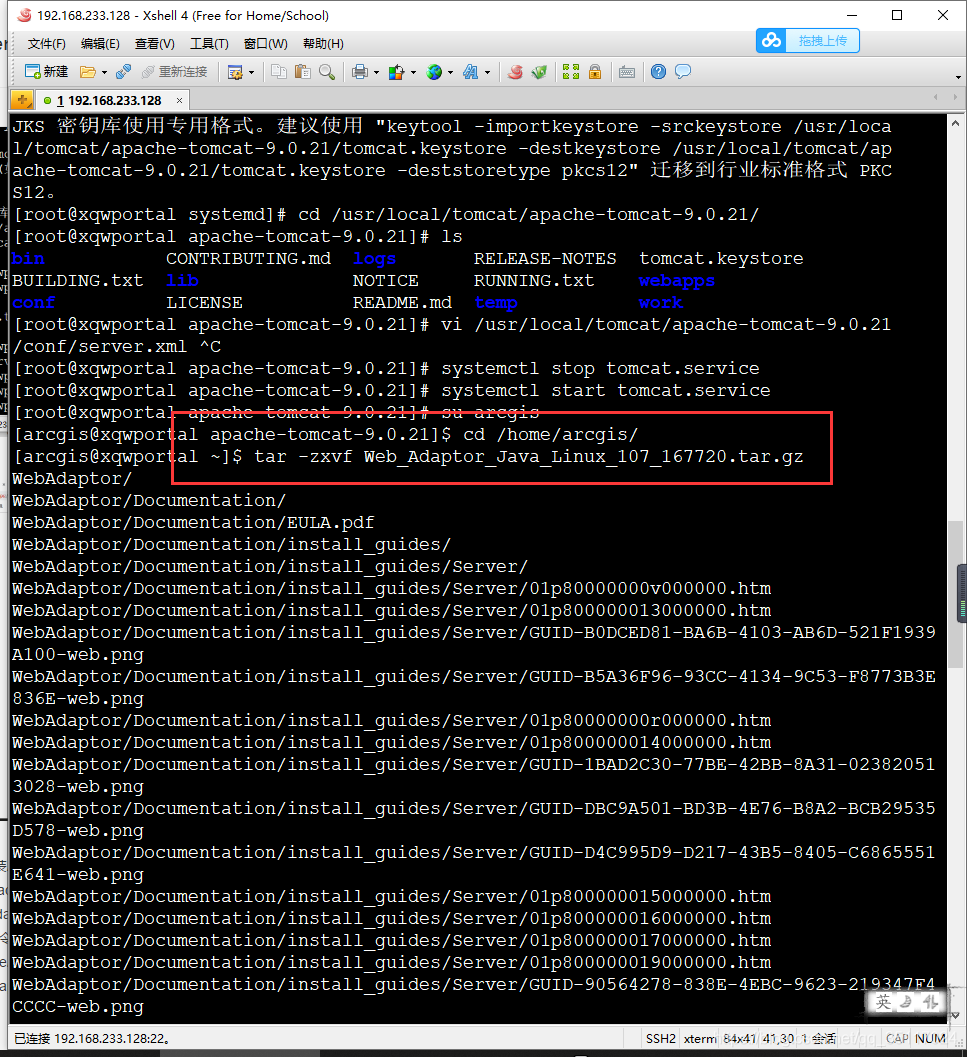Click the keyboard icon in toolbar

click(x=627, y=71)
